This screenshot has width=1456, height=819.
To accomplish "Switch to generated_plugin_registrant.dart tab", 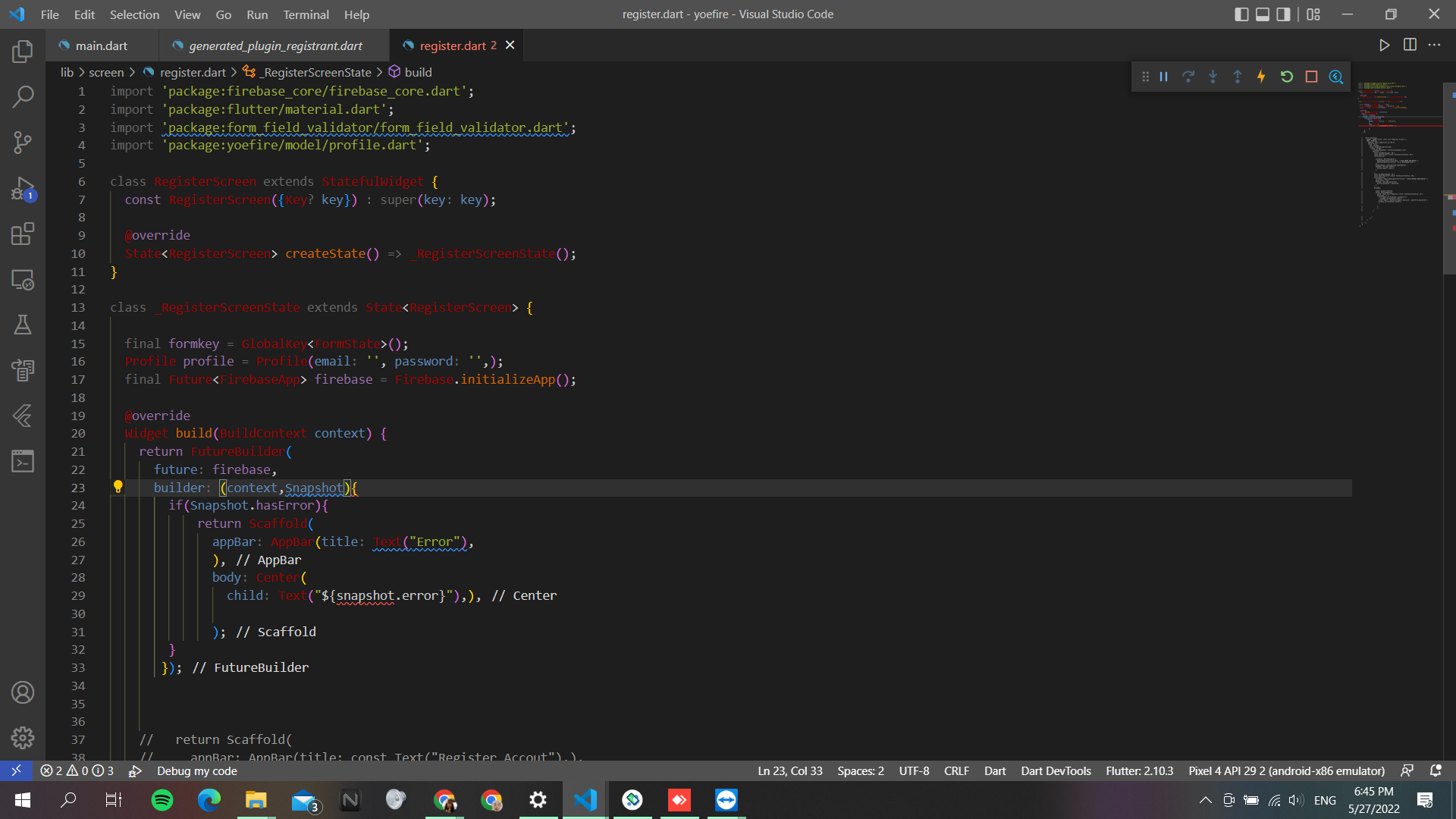I will coord(275,45).
